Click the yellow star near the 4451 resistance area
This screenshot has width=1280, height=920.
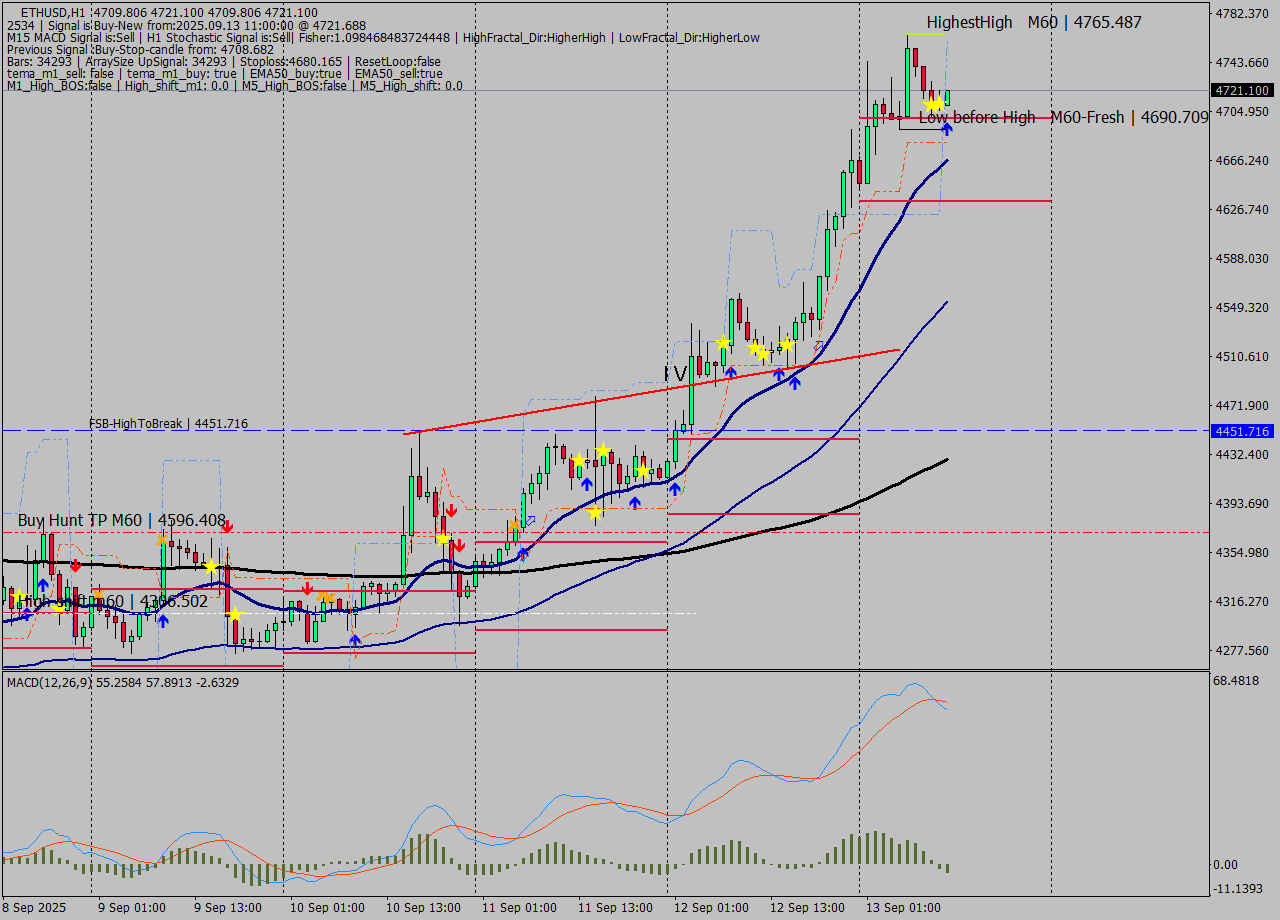pos(603,451)
